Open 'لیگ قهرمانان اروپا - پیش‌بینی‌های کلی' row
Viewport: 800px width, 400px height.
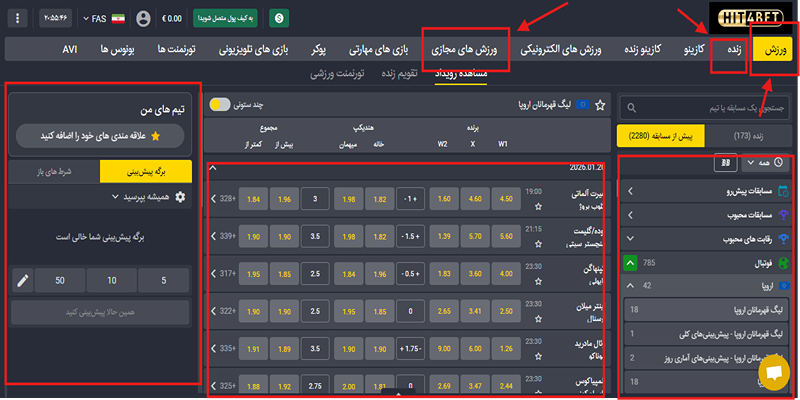pos(708,334)
